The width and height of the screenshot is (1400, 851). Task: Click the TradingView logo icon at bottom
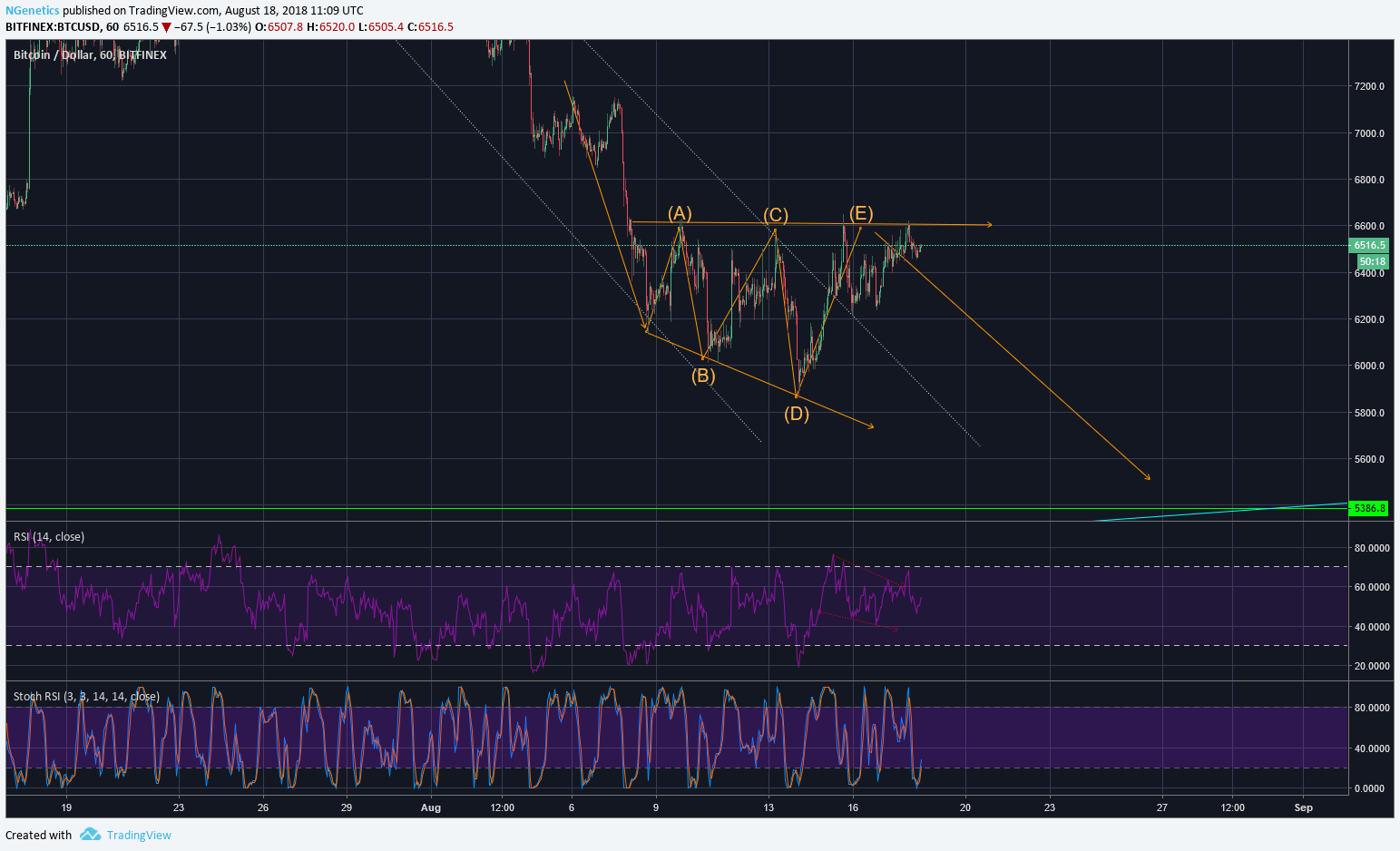tap(90, 835)
